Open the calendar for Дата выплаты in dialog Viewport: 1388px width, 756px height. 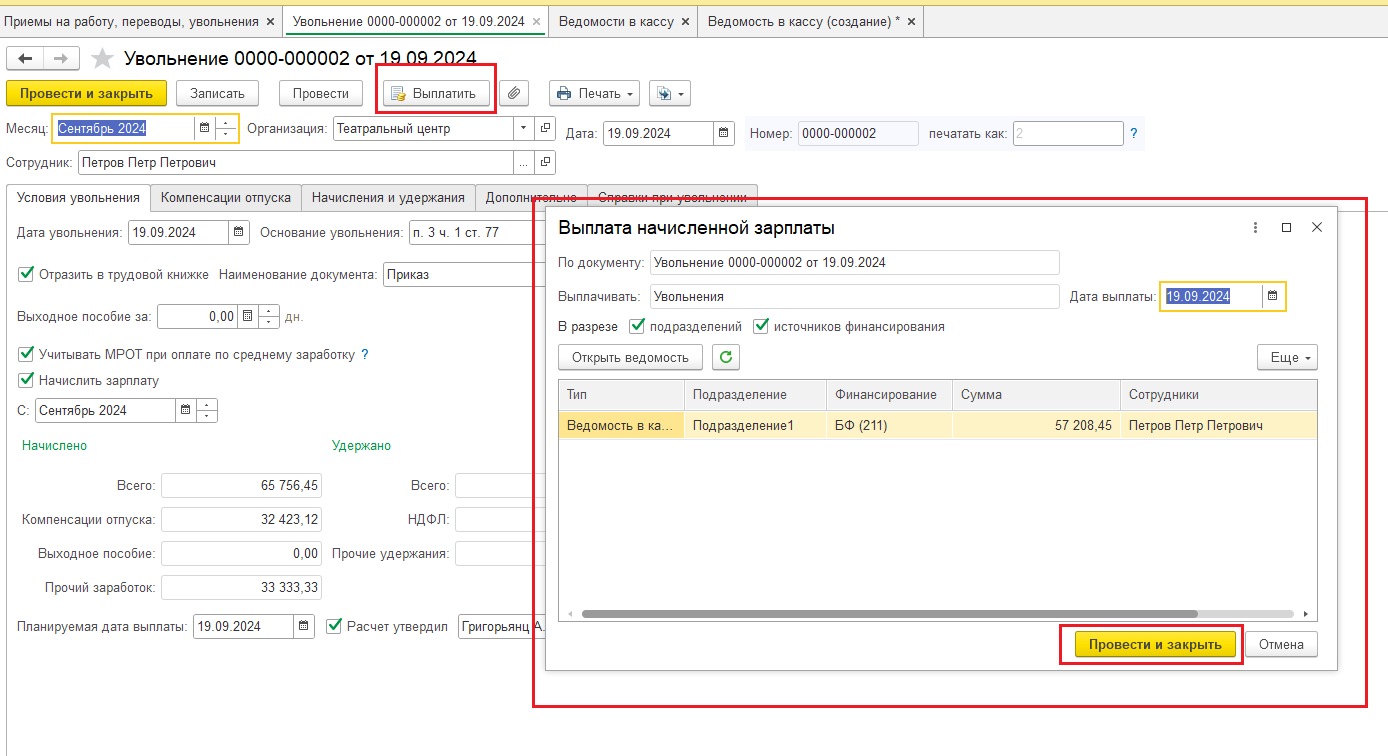click(1273, 296)
